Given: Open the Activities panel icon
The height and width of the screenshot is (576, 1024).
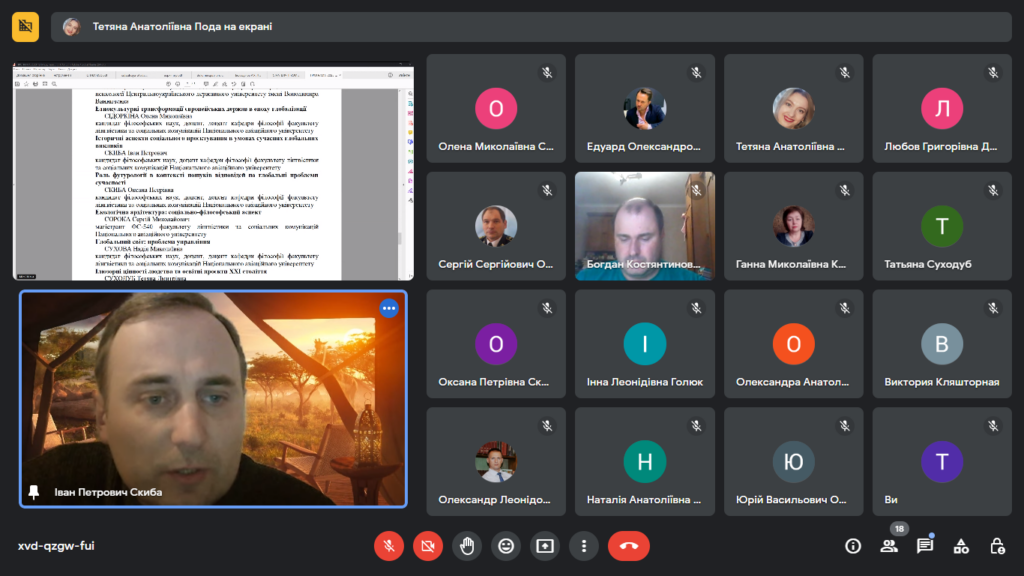Looking at the screenshot, I should pos(961,546).
